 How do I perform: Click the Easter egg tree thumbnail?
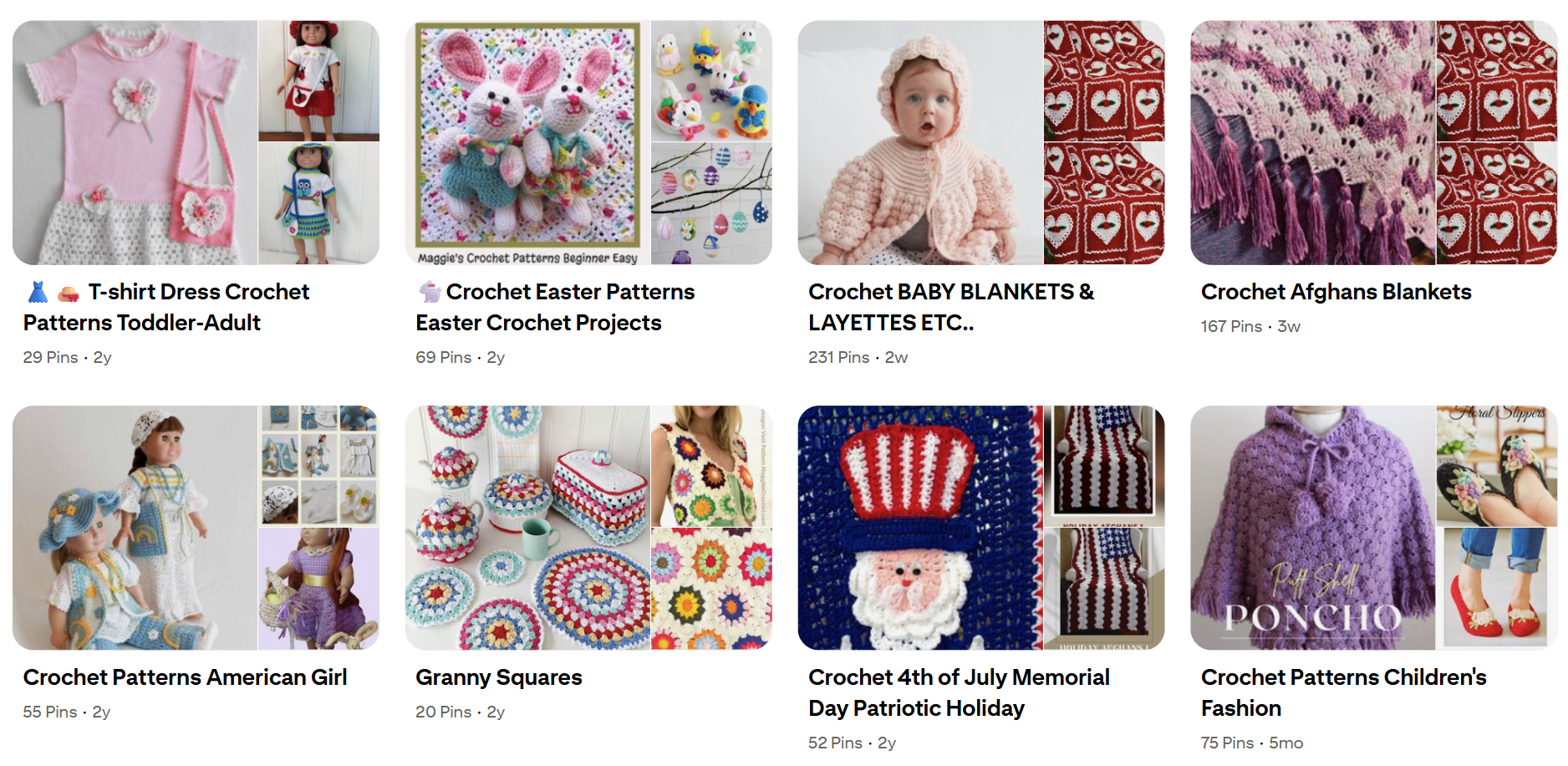click(712, 204)
